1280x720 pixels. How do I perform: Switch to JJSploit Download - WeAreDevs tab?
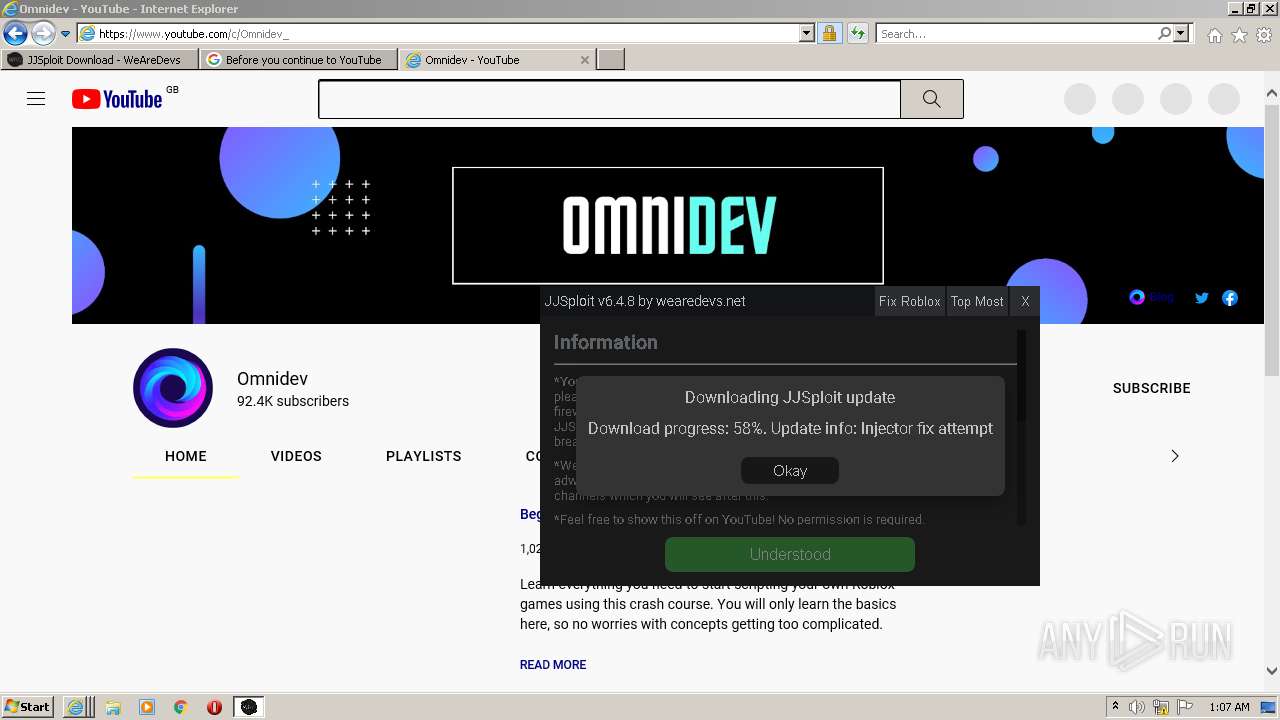click(100, 60)
